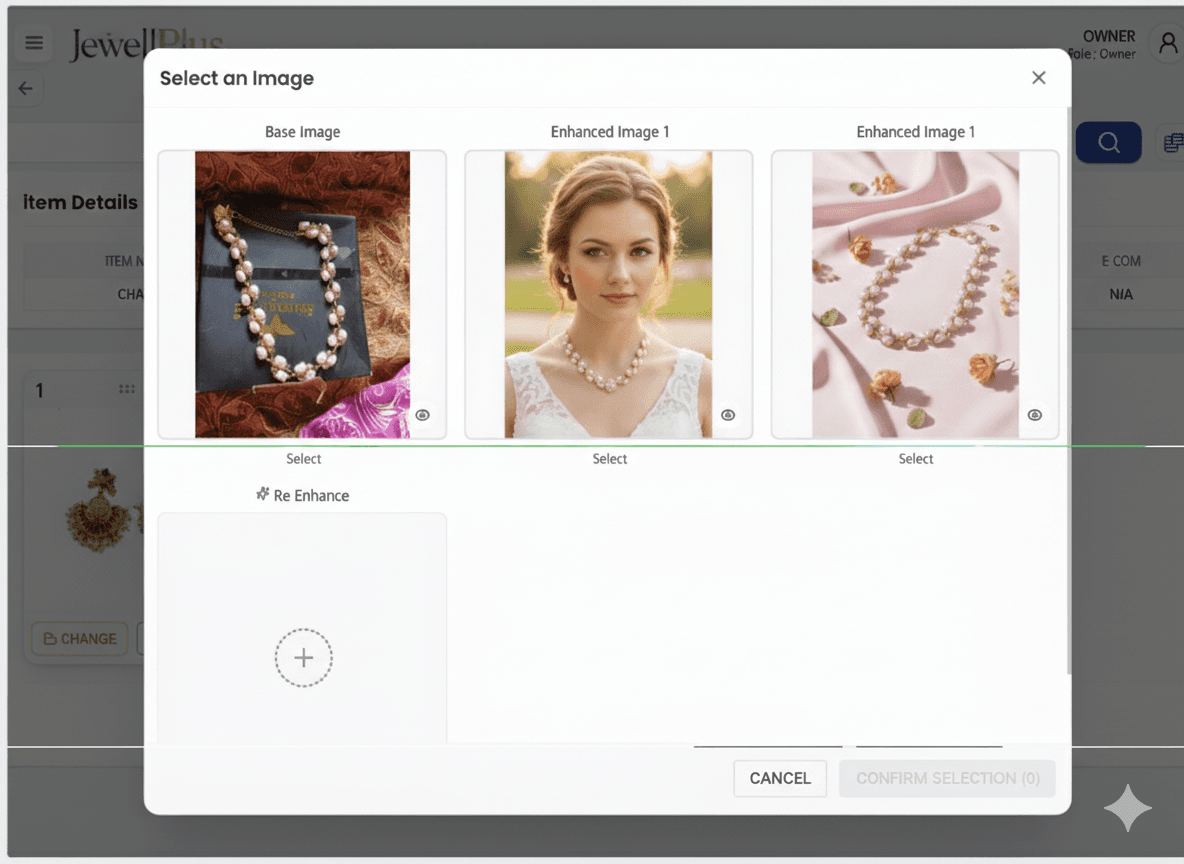Click the Re Enhance sparkle icon
The height and width of the screenshot is (864, 1184).
pos(265,494)
